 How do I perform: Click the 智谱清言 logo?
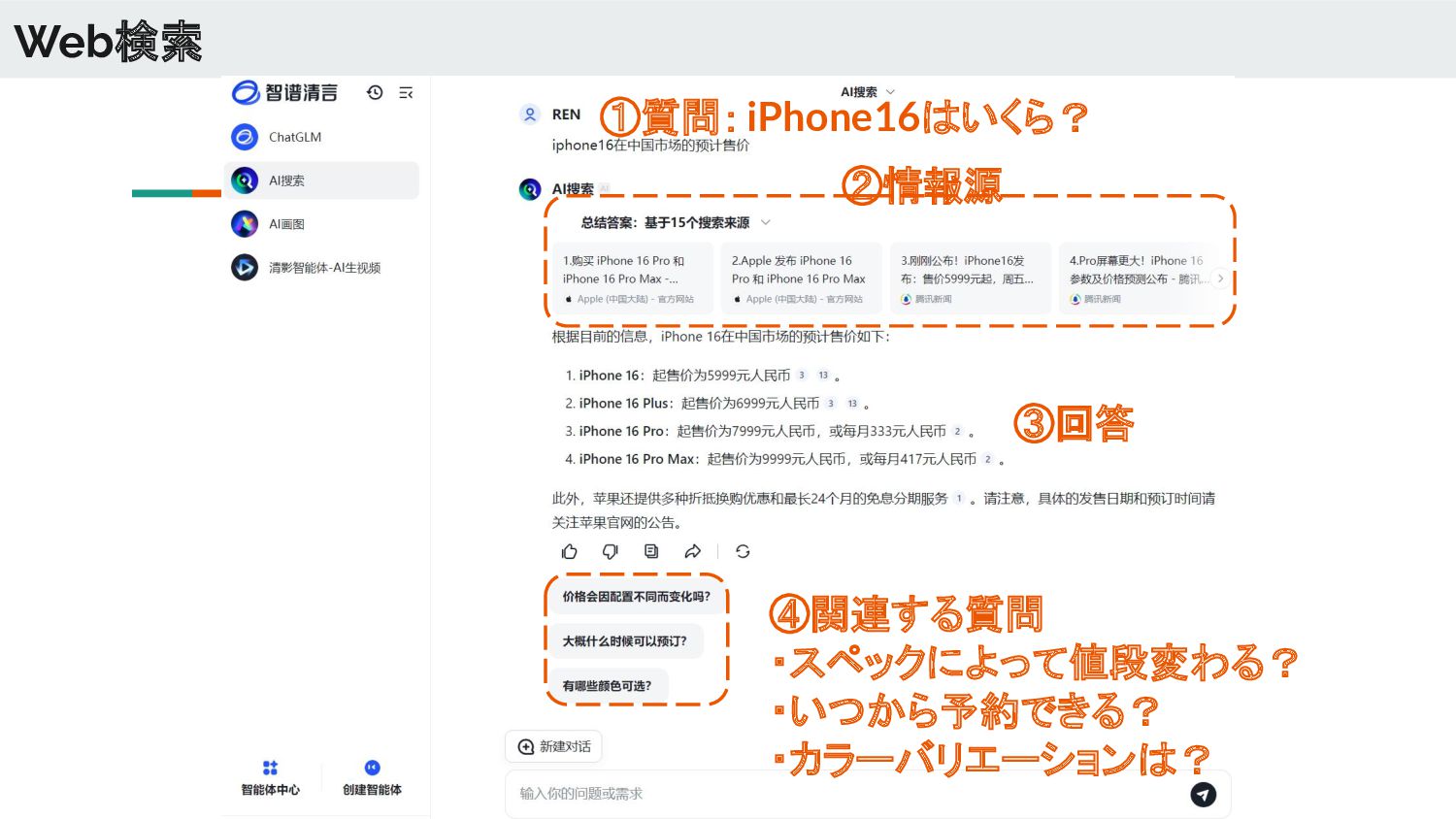tap(284, 92)
